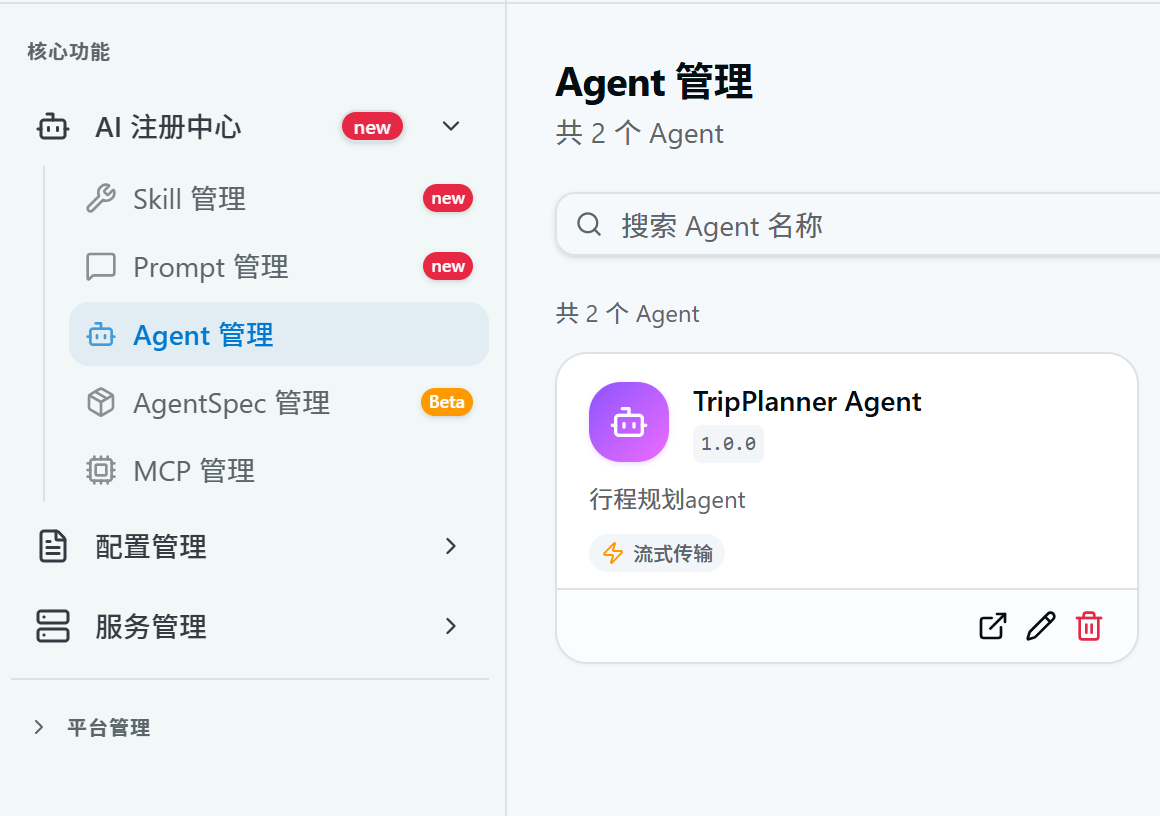Expand the 服务管理 menu chevron
Screen dimensions: 1160x816
[451, 626]
